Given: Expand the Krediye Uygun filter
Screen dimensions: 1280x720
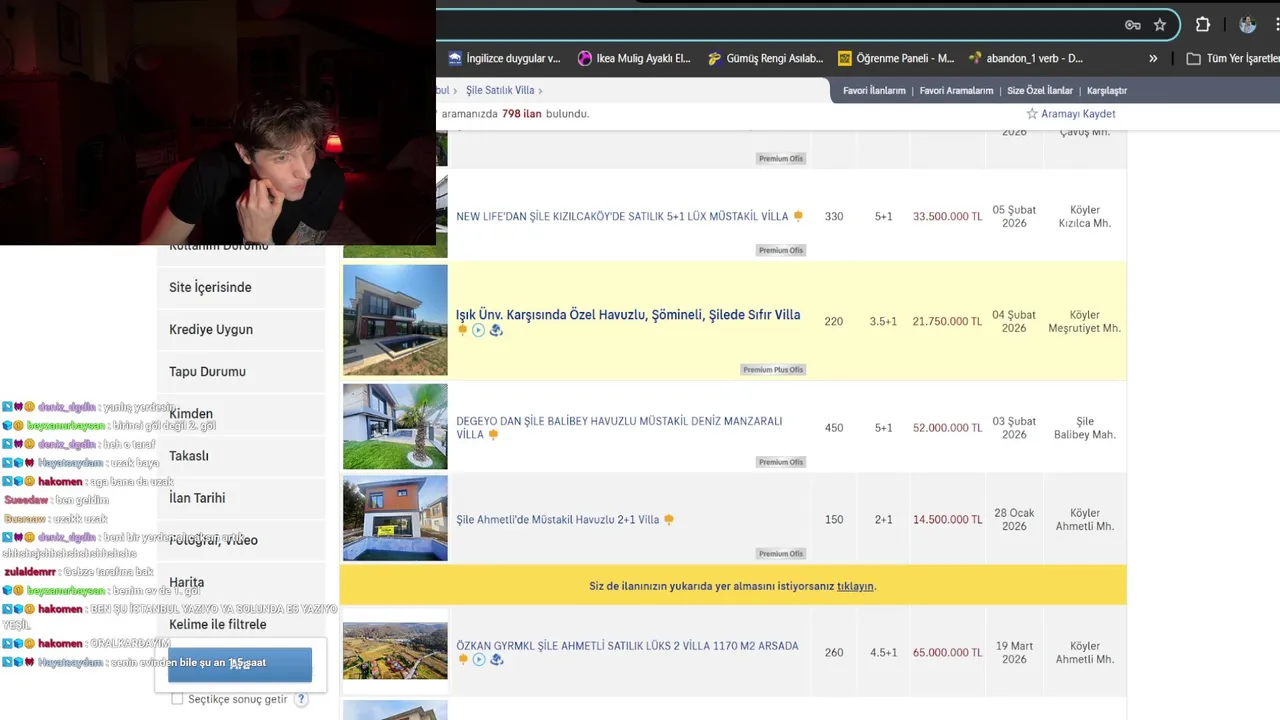Looking at the screenshot, I should pos(241,329).
